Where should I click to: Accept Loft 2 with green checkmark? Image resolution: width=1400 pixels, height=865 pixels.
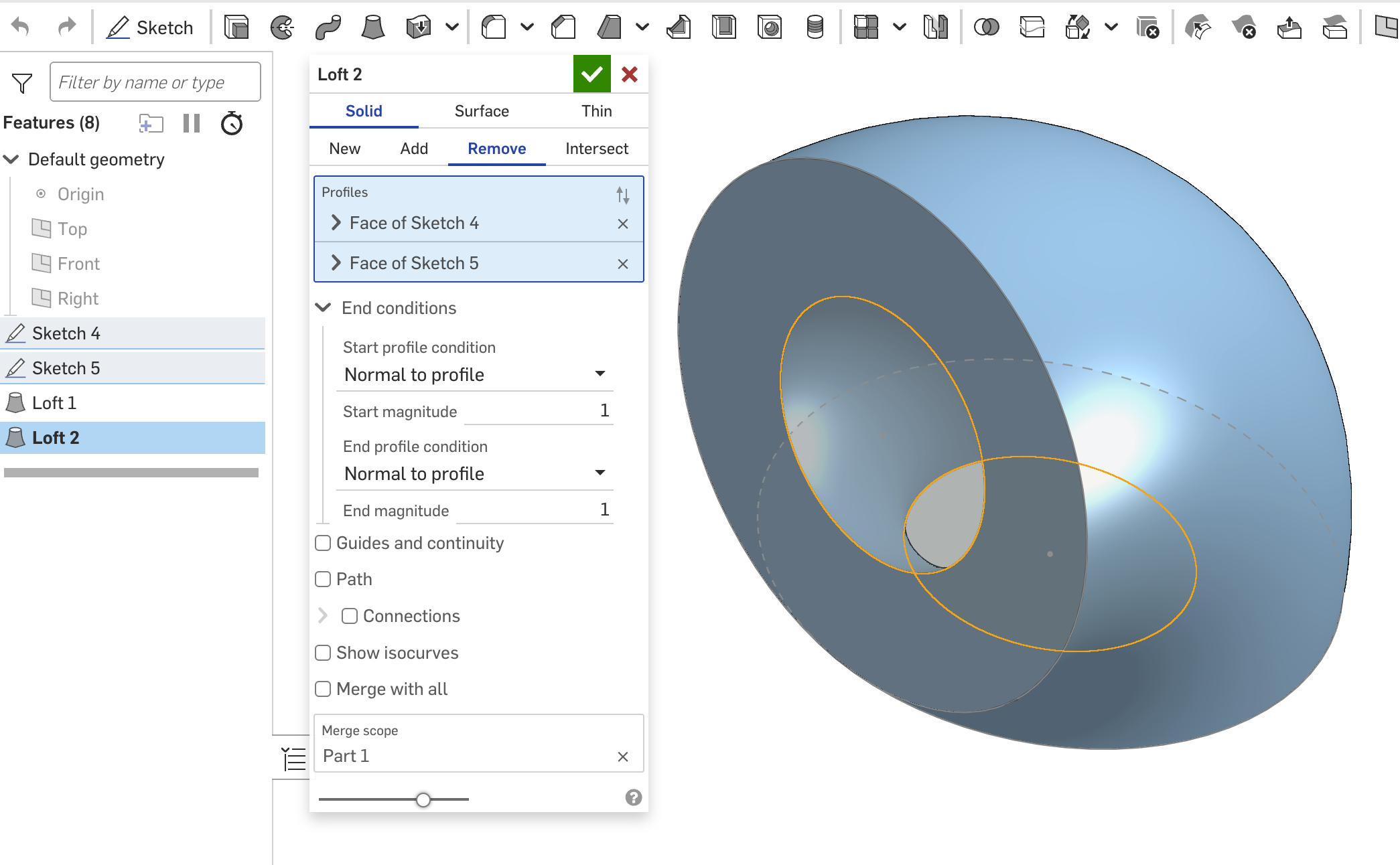pos(591,74)
